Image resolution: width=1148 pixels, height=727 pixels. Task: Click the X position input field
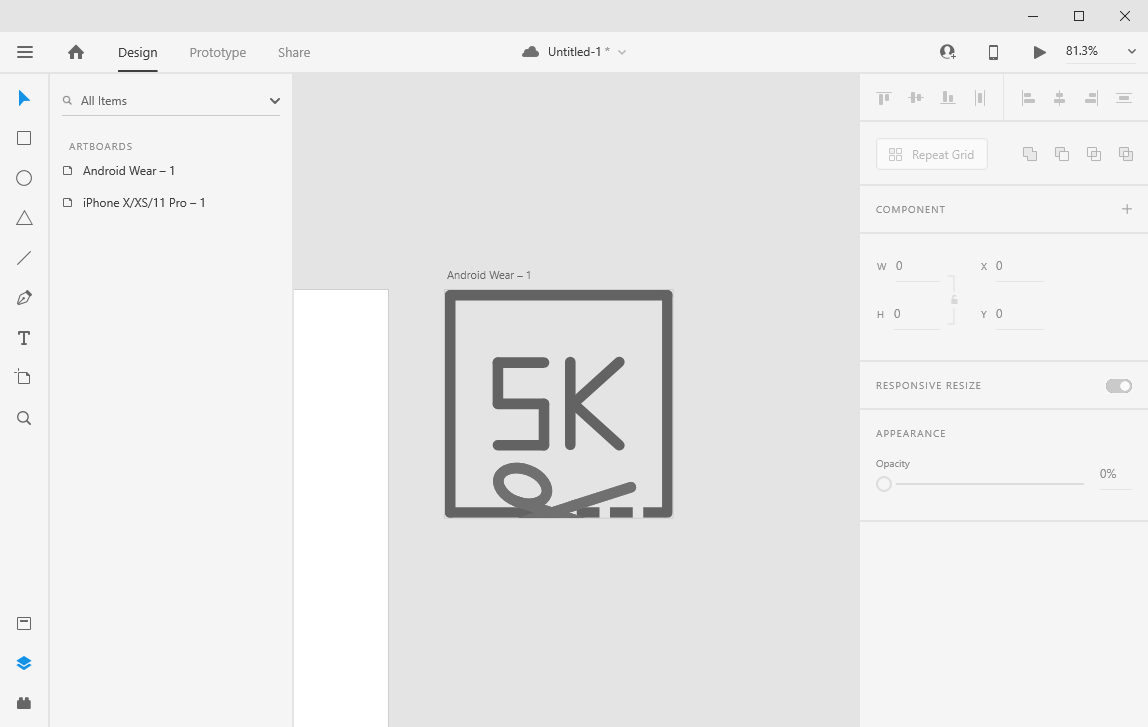(x=1019, y=266)
